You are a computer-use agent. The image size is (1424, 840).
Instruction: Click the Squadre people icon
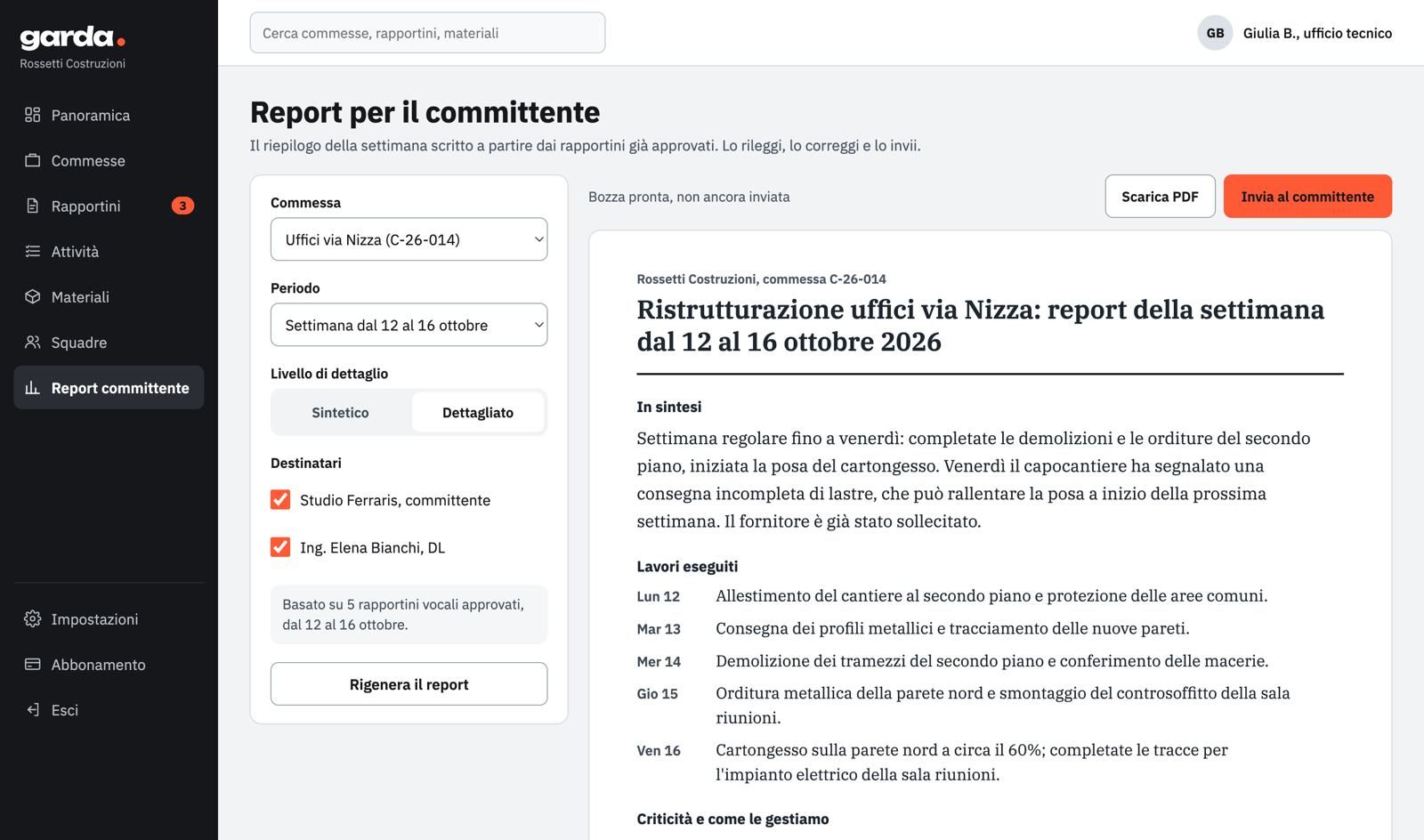coord(33,342)
